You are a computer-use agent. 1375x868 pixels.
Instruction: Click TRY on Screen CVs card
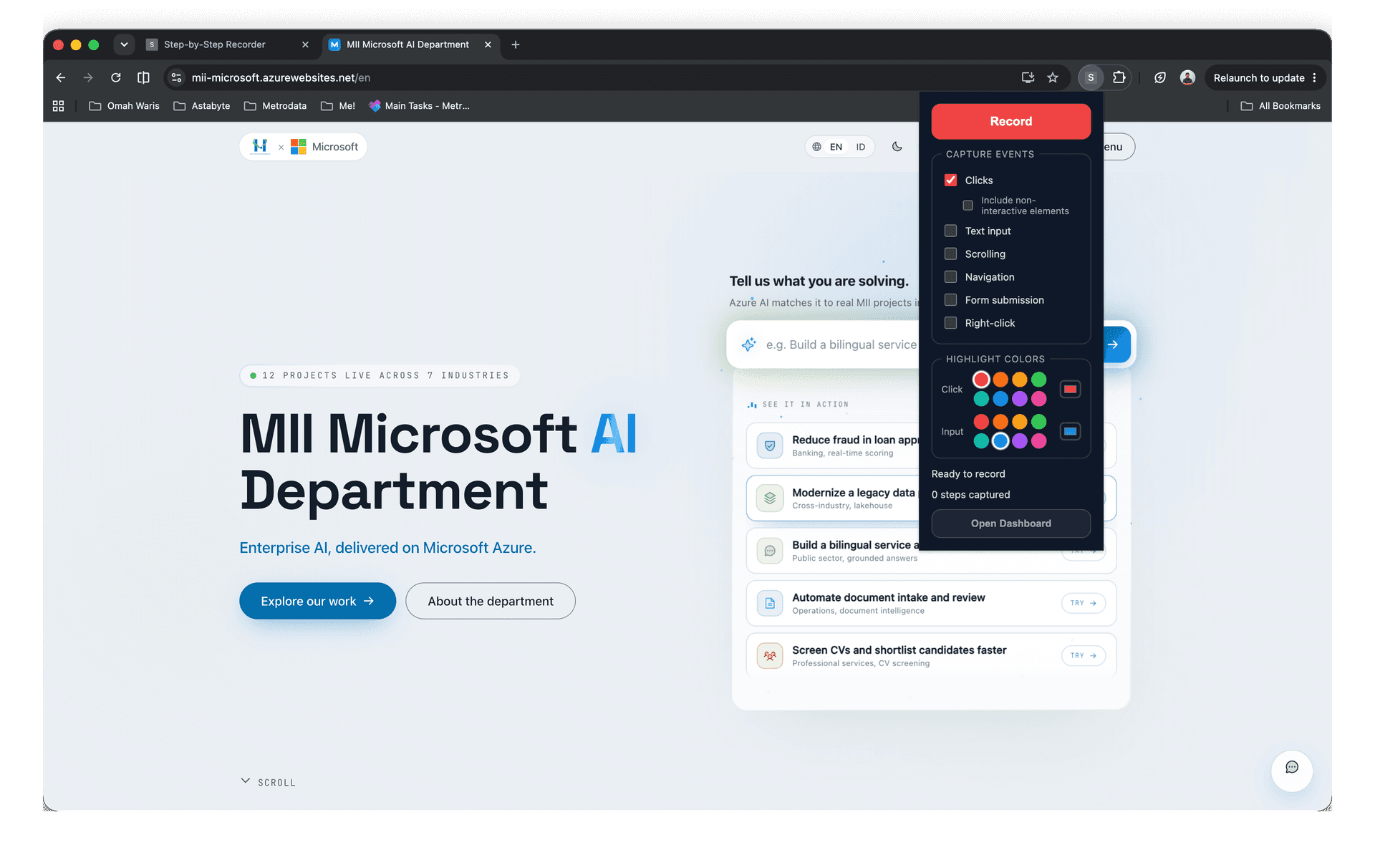1084,655
